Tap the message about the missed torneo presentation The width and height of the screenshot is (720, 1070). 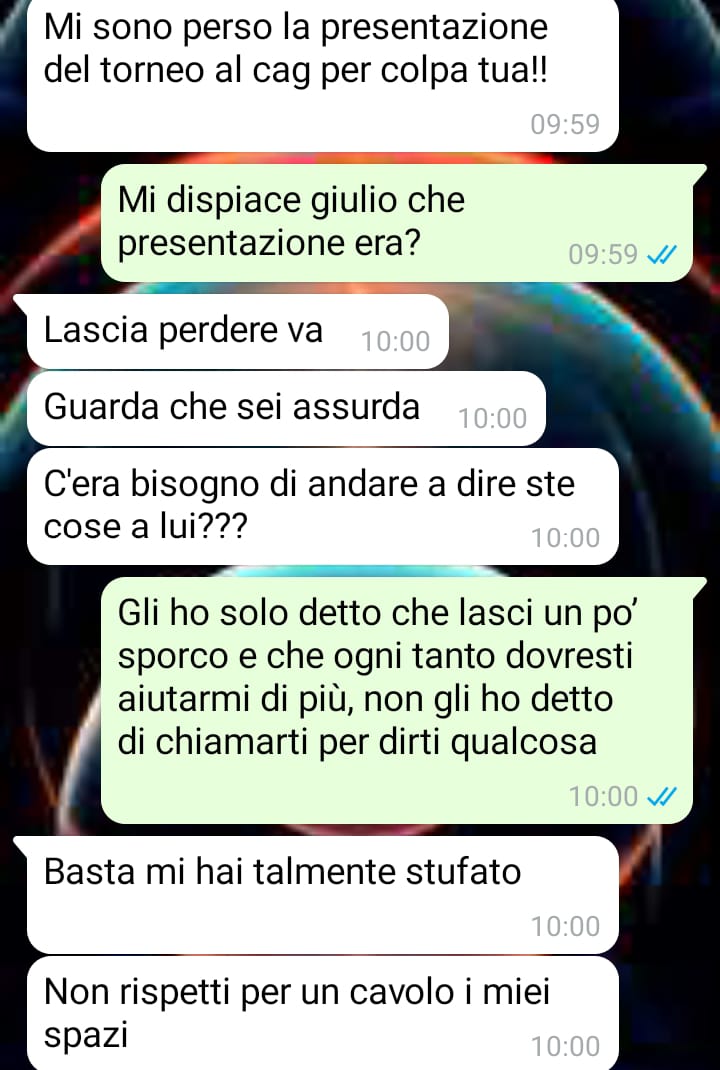[x=323, y=74]
